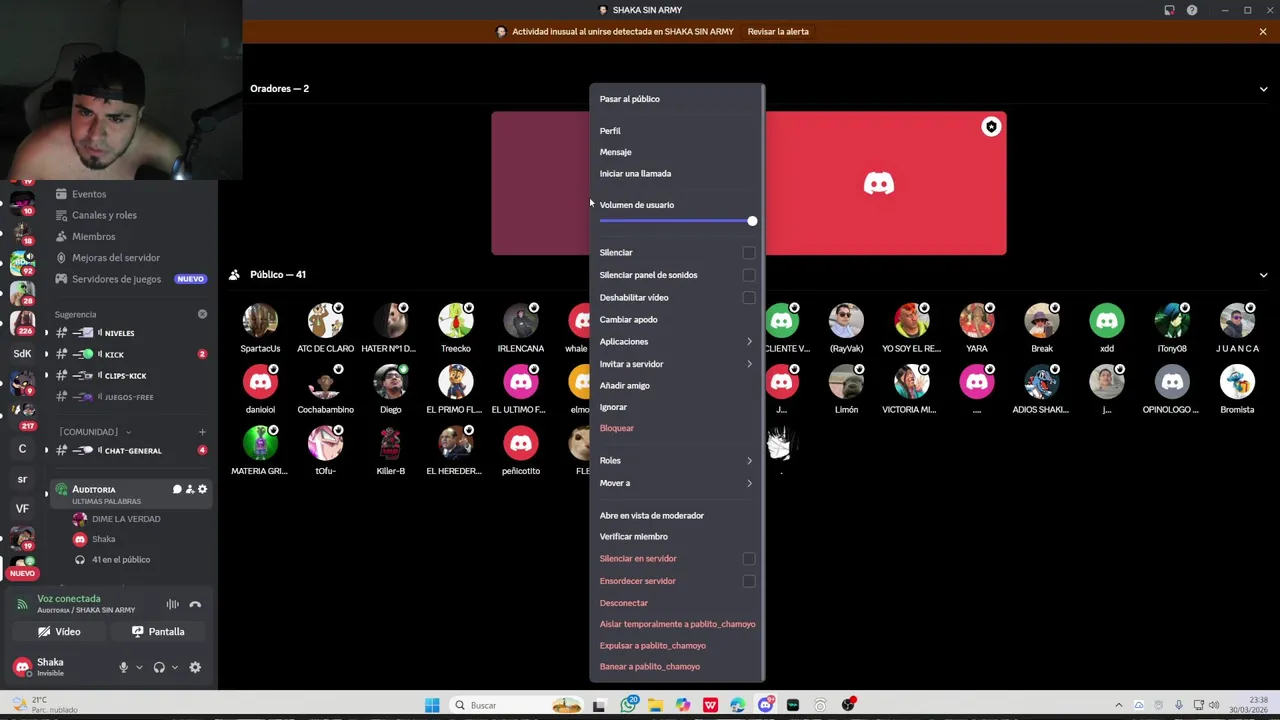Expand Mover a submenu
This screenshot has width=1280, height=720.
pyautogui.click(x=676, y=483)
